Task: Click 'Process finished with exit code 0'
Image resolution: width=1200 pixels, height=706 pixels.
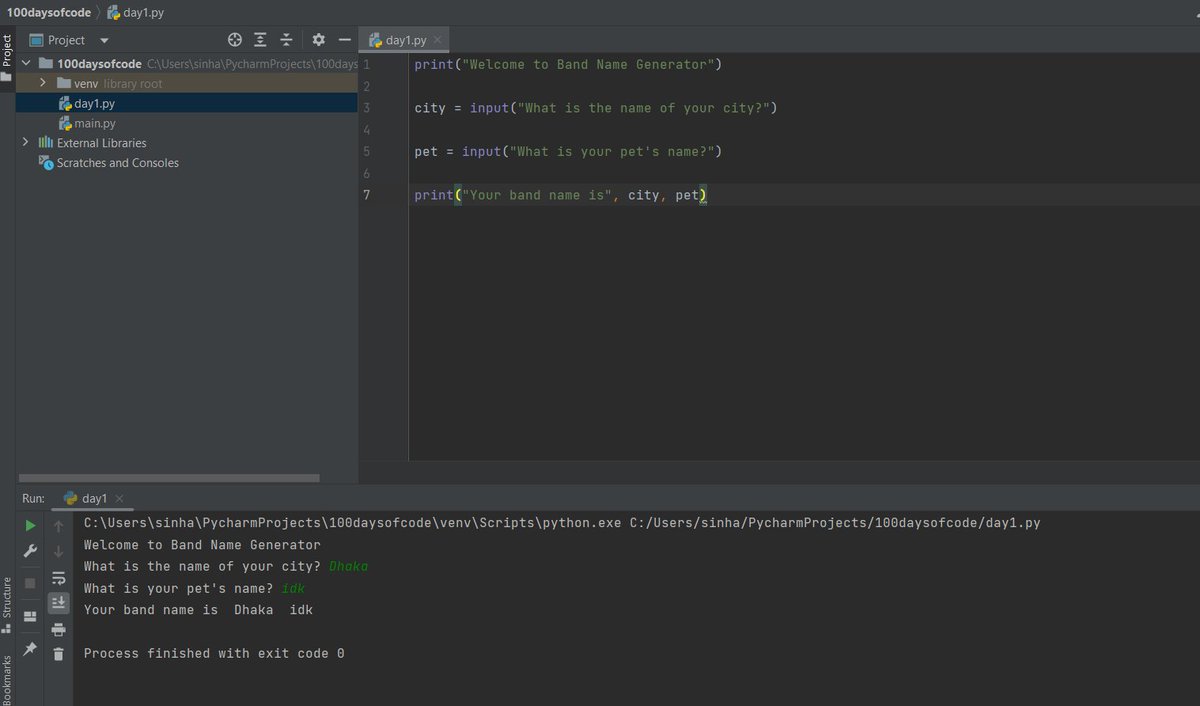Action: pos(214,653)
